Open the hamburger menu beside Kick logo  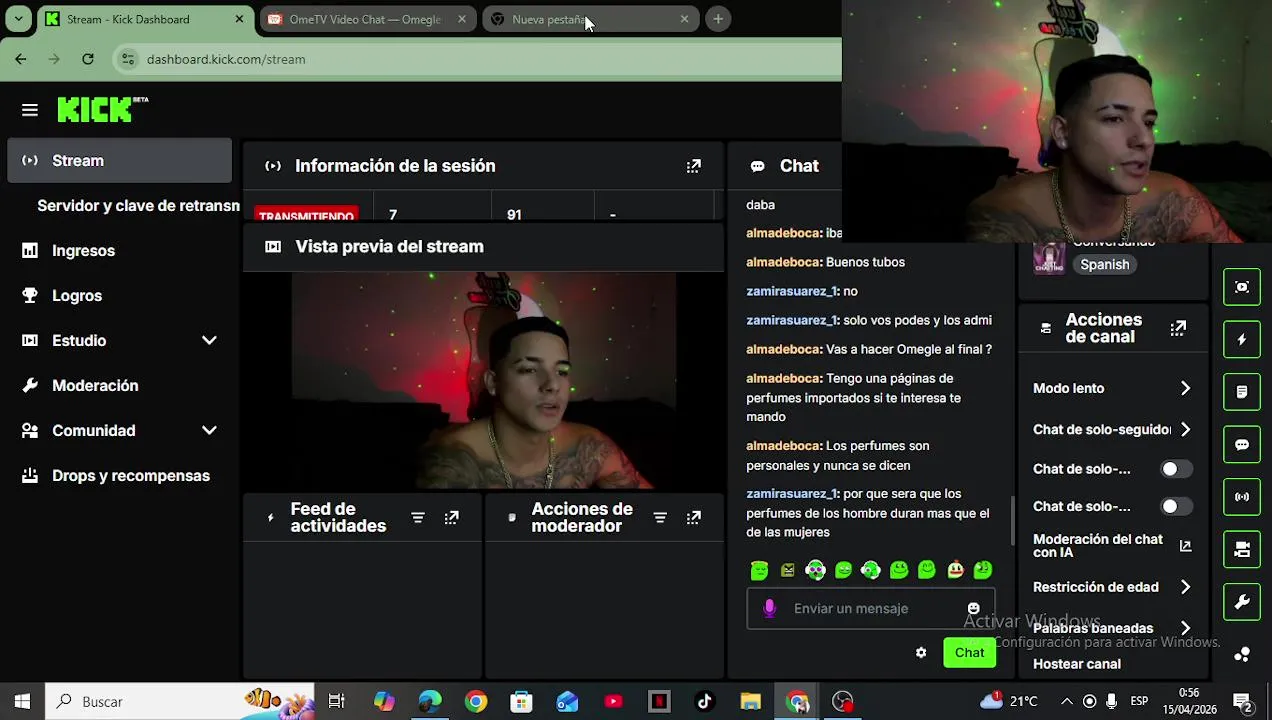30,110
